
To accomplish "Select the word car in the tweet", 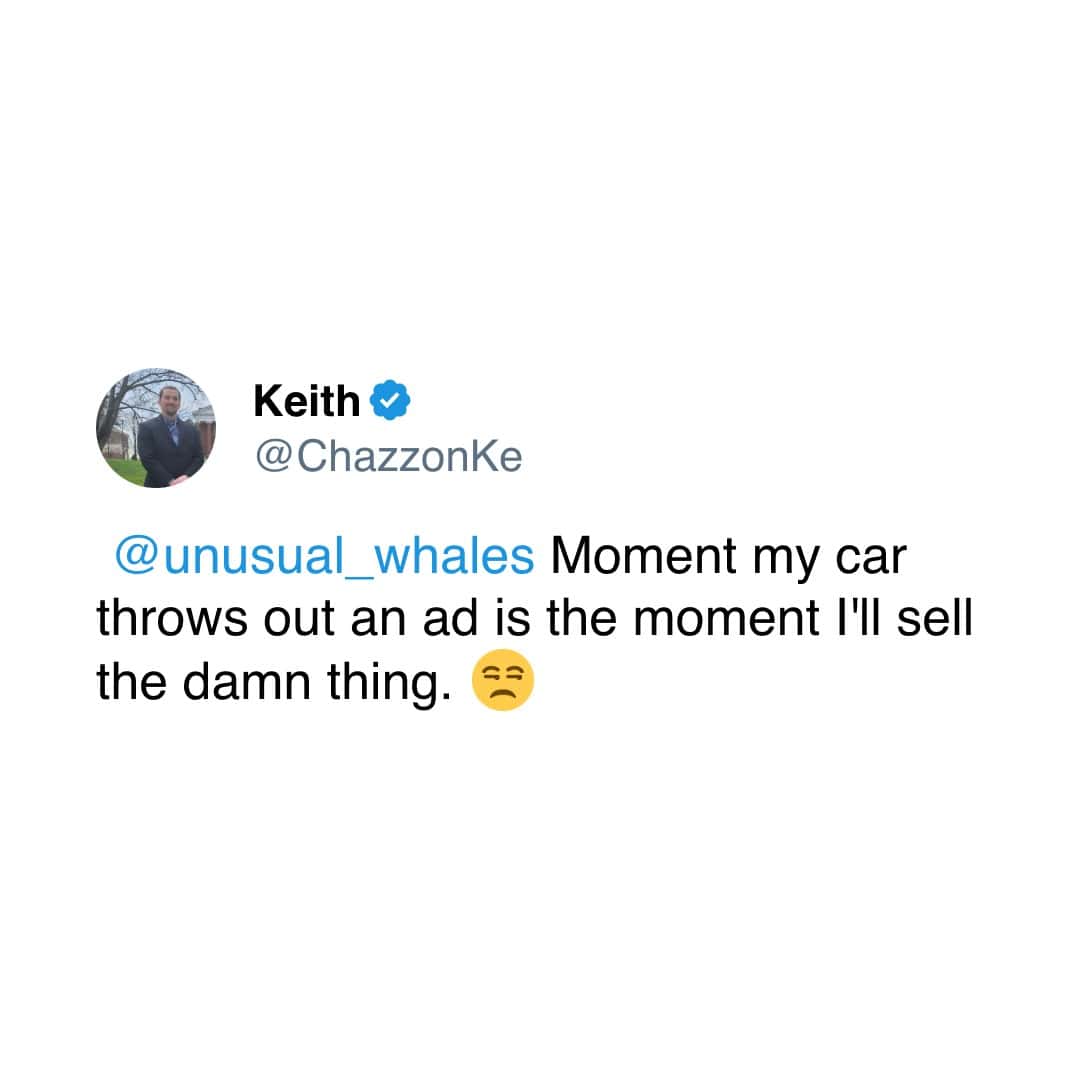I will pyautogui.click(x=871, y=558).
